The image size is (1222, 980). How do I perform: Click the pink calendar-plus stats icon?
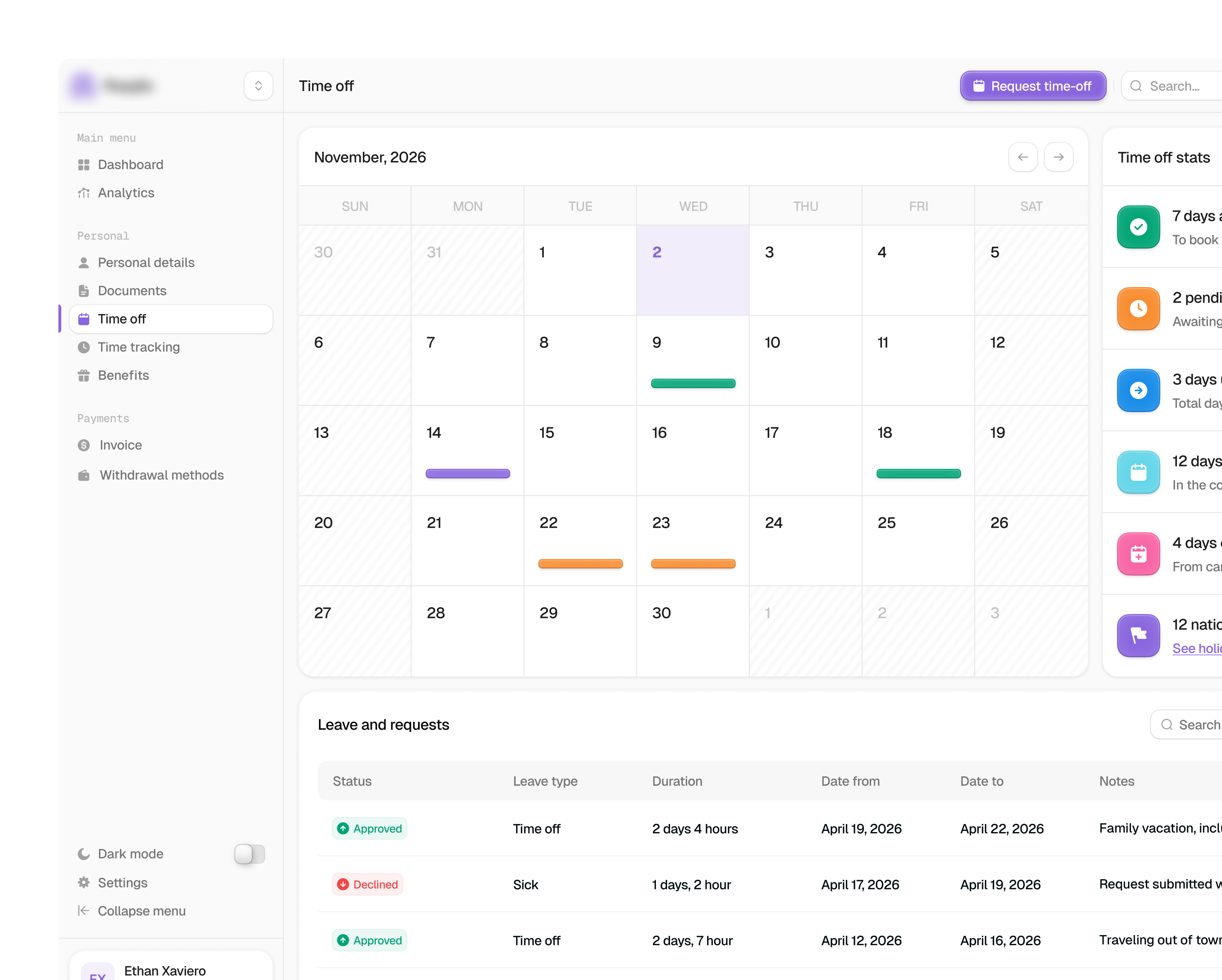[1138, 553]
